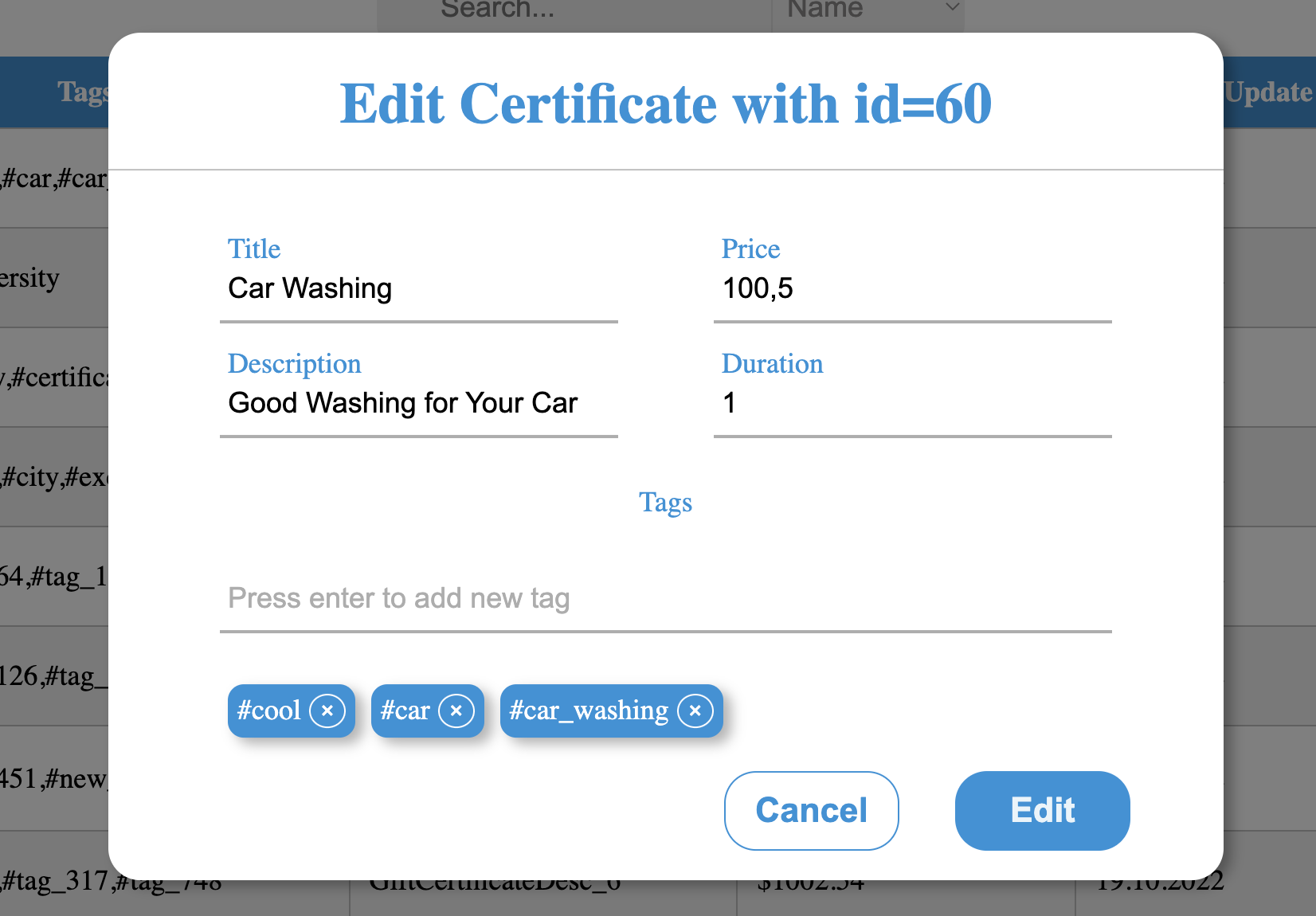Remove the #car tag
The width and height of the screenshot is (1316, 916).
point(456,710)
